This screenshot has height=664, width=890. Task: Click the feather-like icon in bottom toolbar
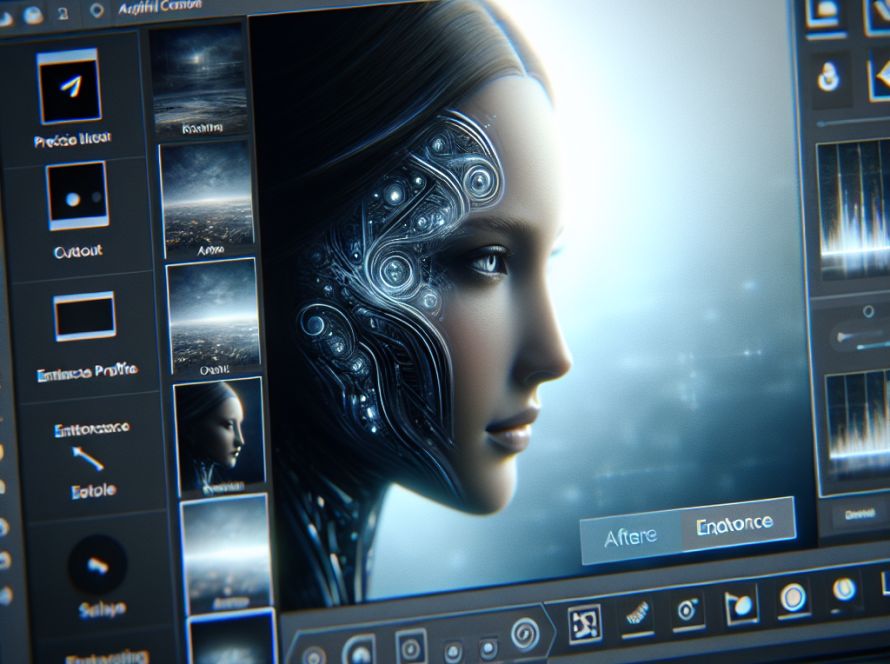coord(636,611)
